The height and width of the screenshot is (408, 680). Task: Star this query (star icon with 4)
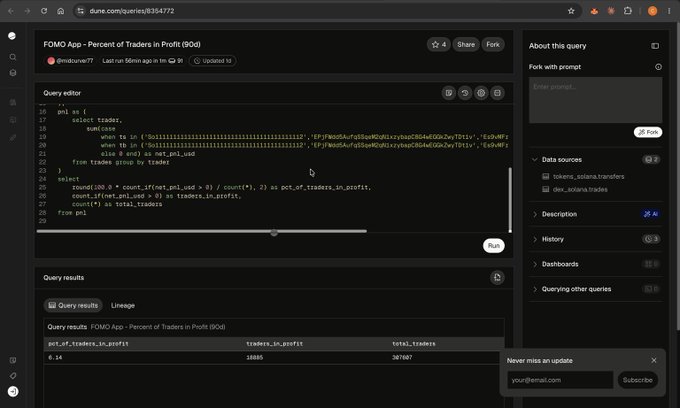438,44
